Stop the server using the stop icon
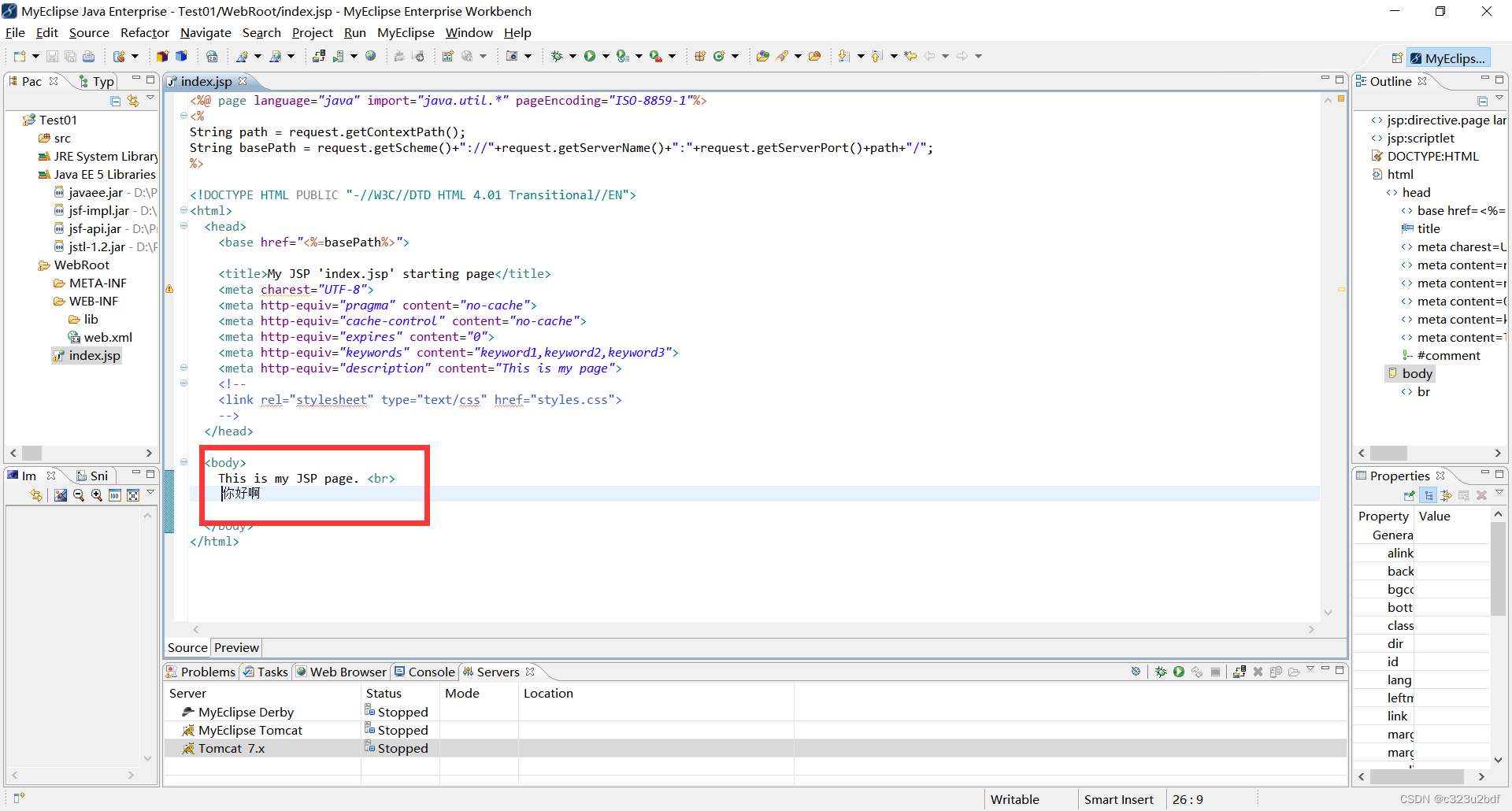The image size is (1512, 811). pos(1215,672)
